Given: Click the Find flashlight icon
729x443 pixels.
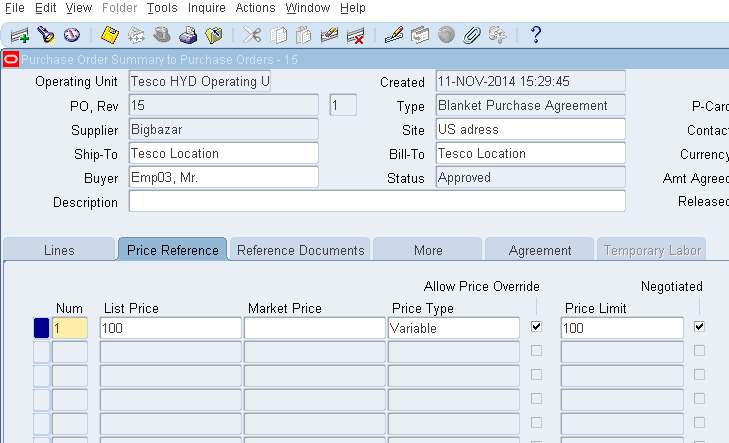Looking at the screenshot, I should [45, 35].
